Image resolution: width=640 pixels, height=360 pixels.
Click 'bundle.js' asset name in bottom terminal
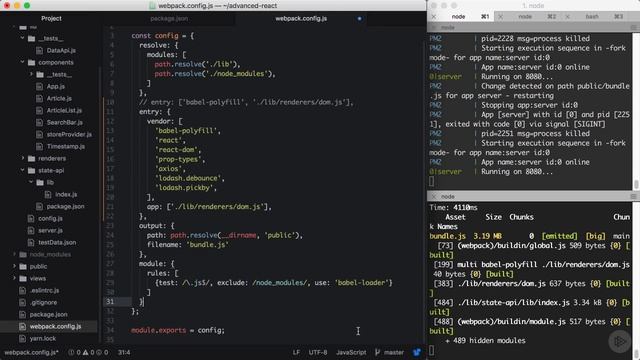(x=447, y=236)
